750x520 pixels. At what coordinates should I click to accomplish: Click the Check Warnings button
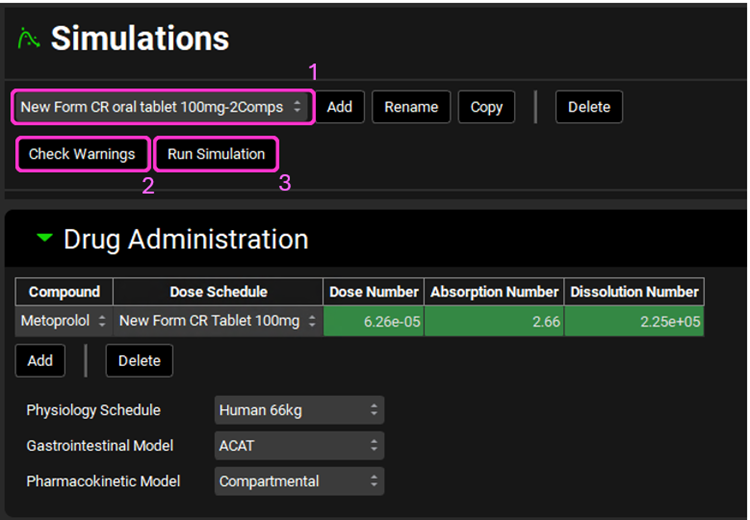(82, 154)
